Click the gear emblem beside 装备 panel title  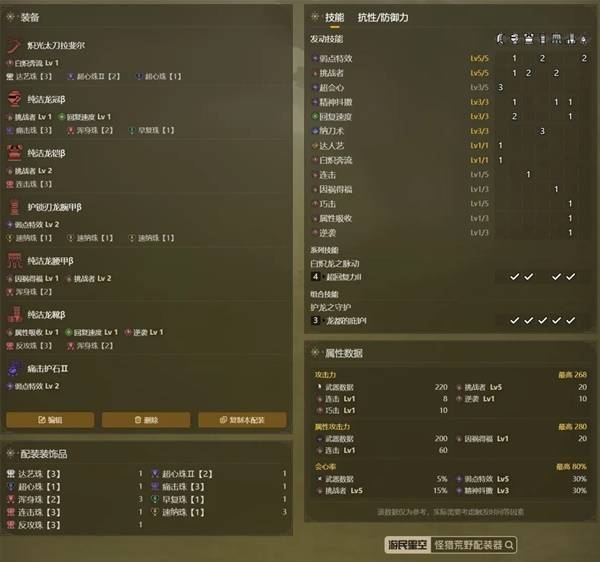coord(11,17)
